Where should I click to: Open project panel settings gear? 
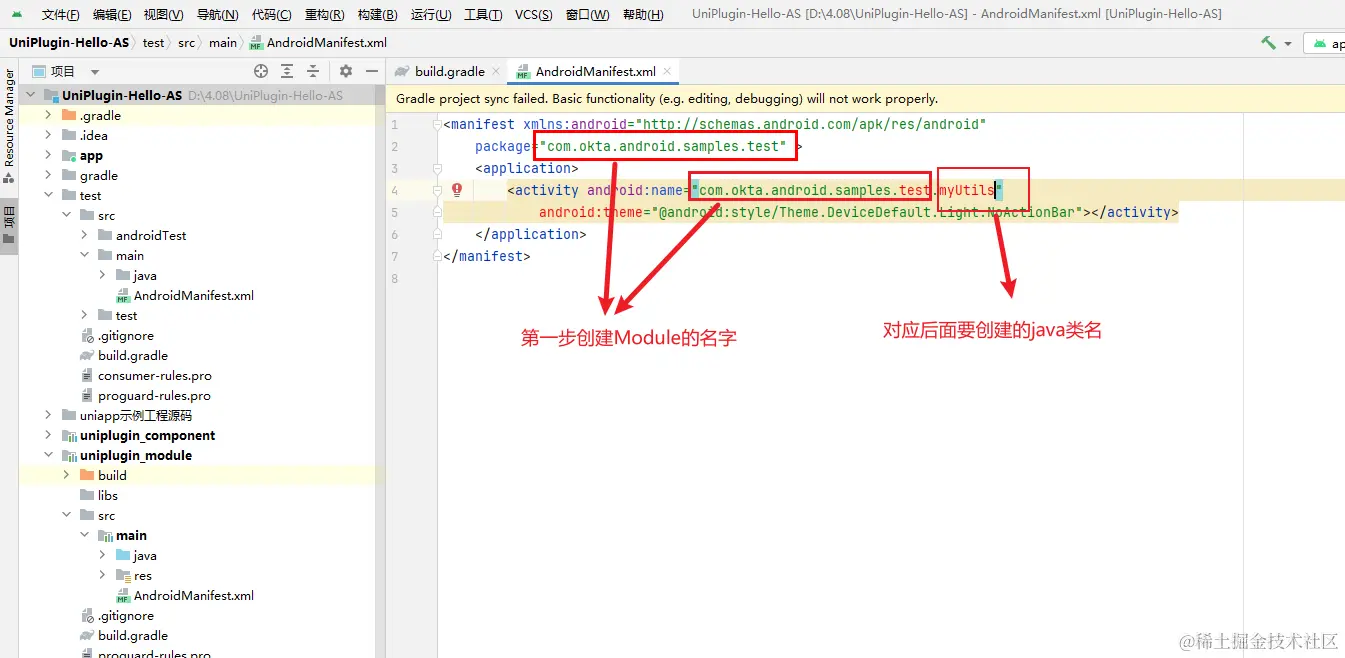coord(346,71)
